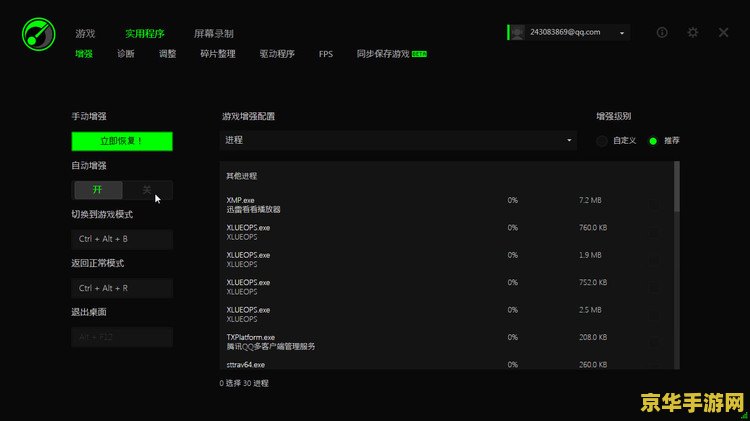Select the 增强 sub-tab

coord(84,54)
